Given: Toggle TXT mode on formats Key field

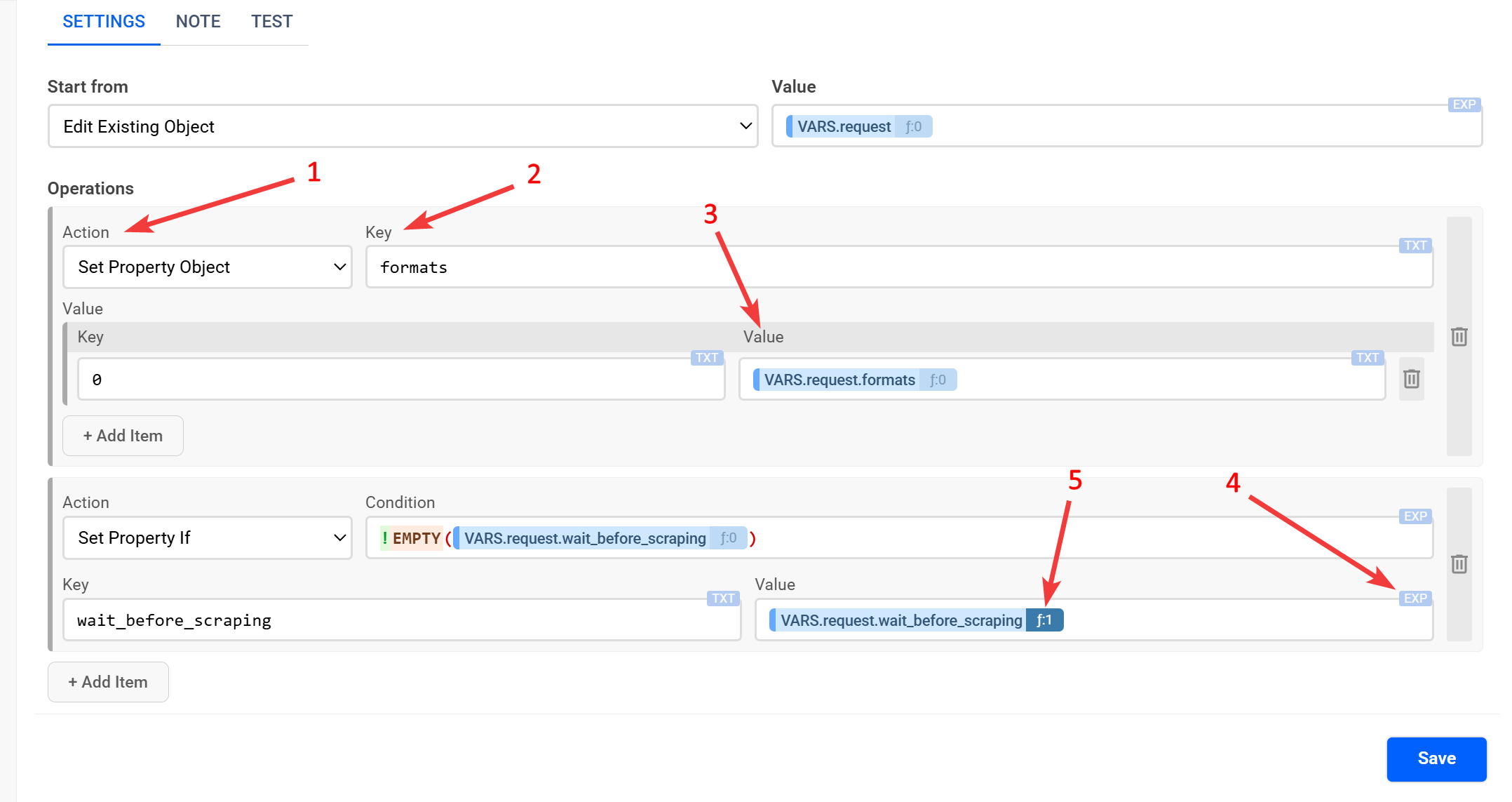Looking at the screenshot, I should [x=1415, y=246].
